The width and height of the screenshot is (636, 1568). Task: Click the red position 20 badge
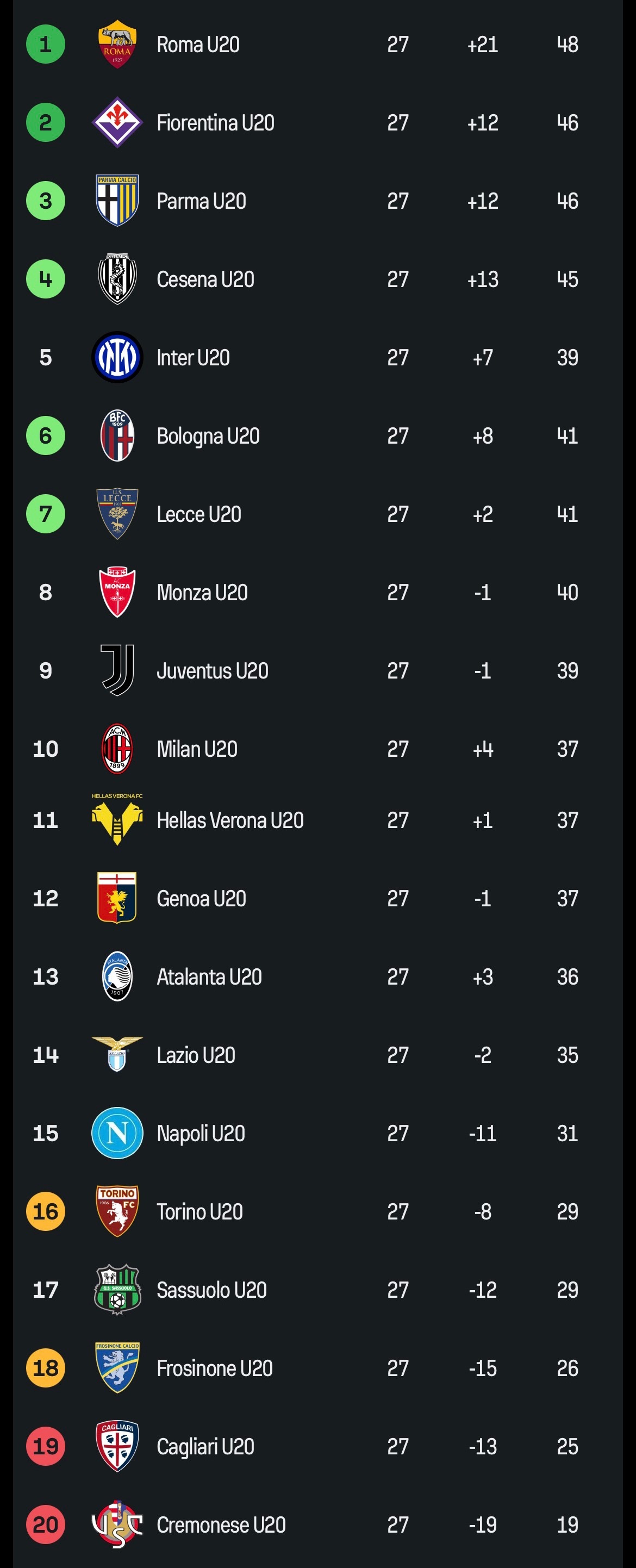[x=46, y=1524]
